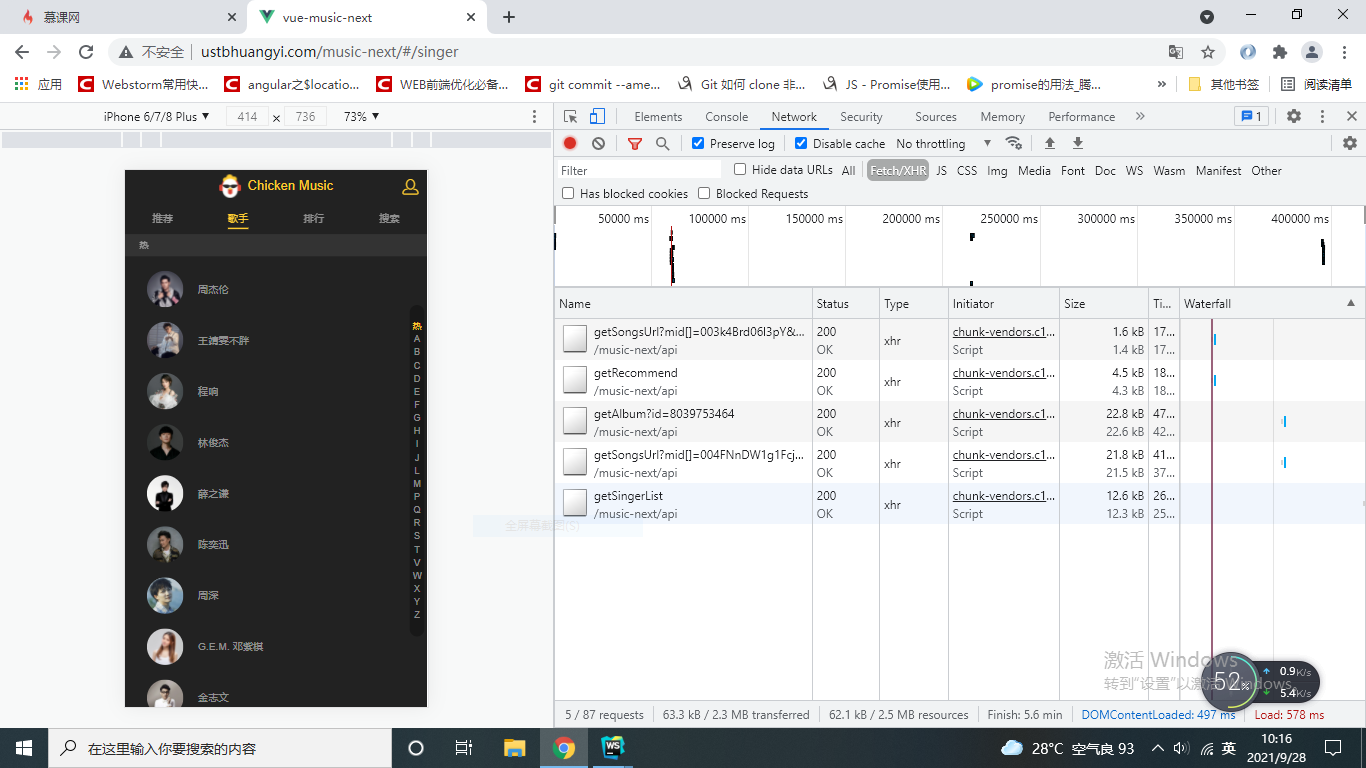The height and width of the screenshot is (768, 1366).
Task: Click the Filter text input
Action: [x=640, y=170]
